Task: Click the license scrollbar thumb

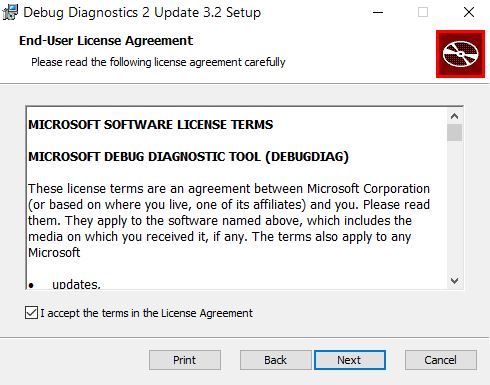Action: tap(454, 133)
